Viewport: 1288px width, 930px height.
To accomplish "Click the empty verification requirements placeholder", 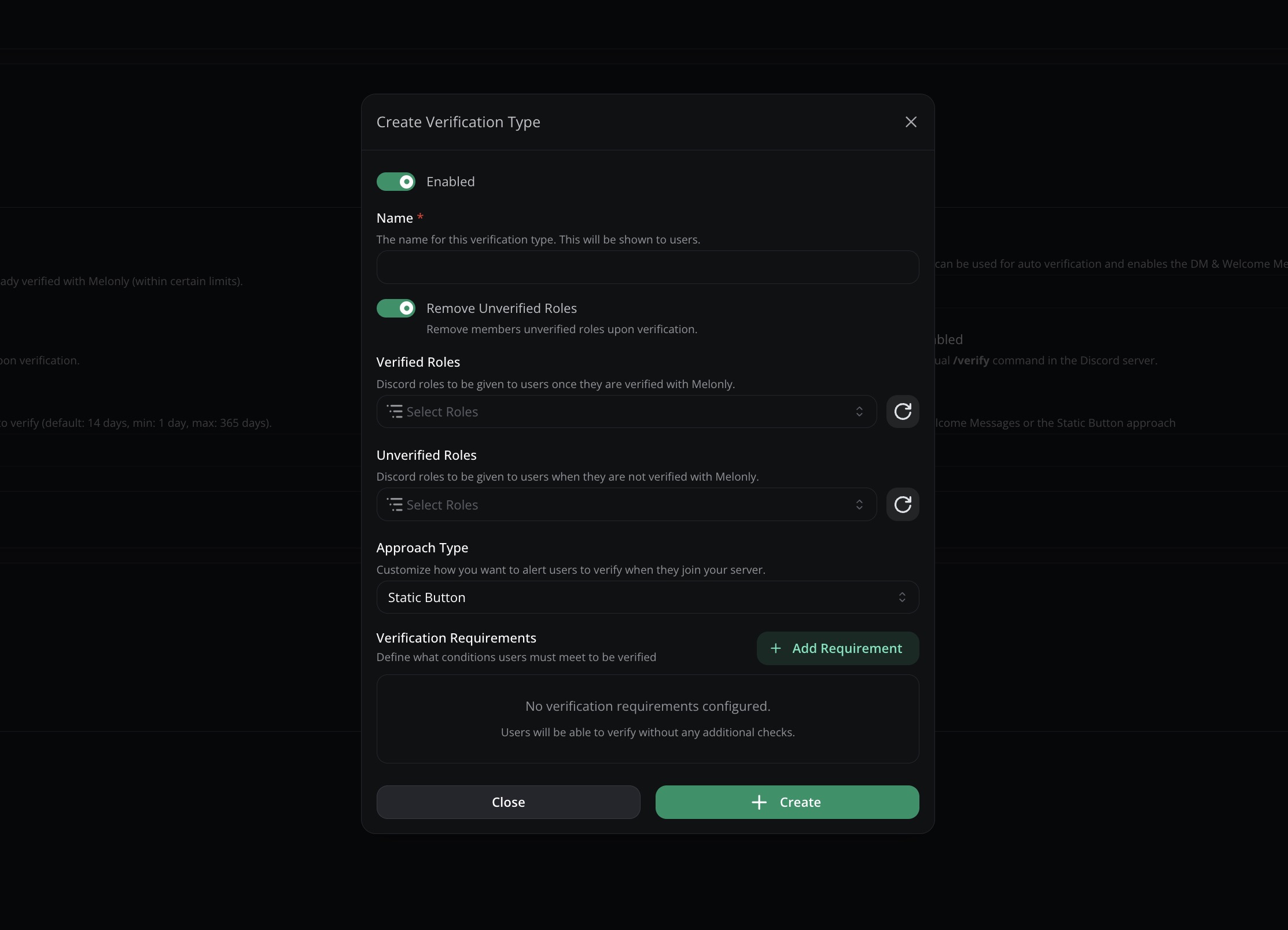I will coord(647,719).
